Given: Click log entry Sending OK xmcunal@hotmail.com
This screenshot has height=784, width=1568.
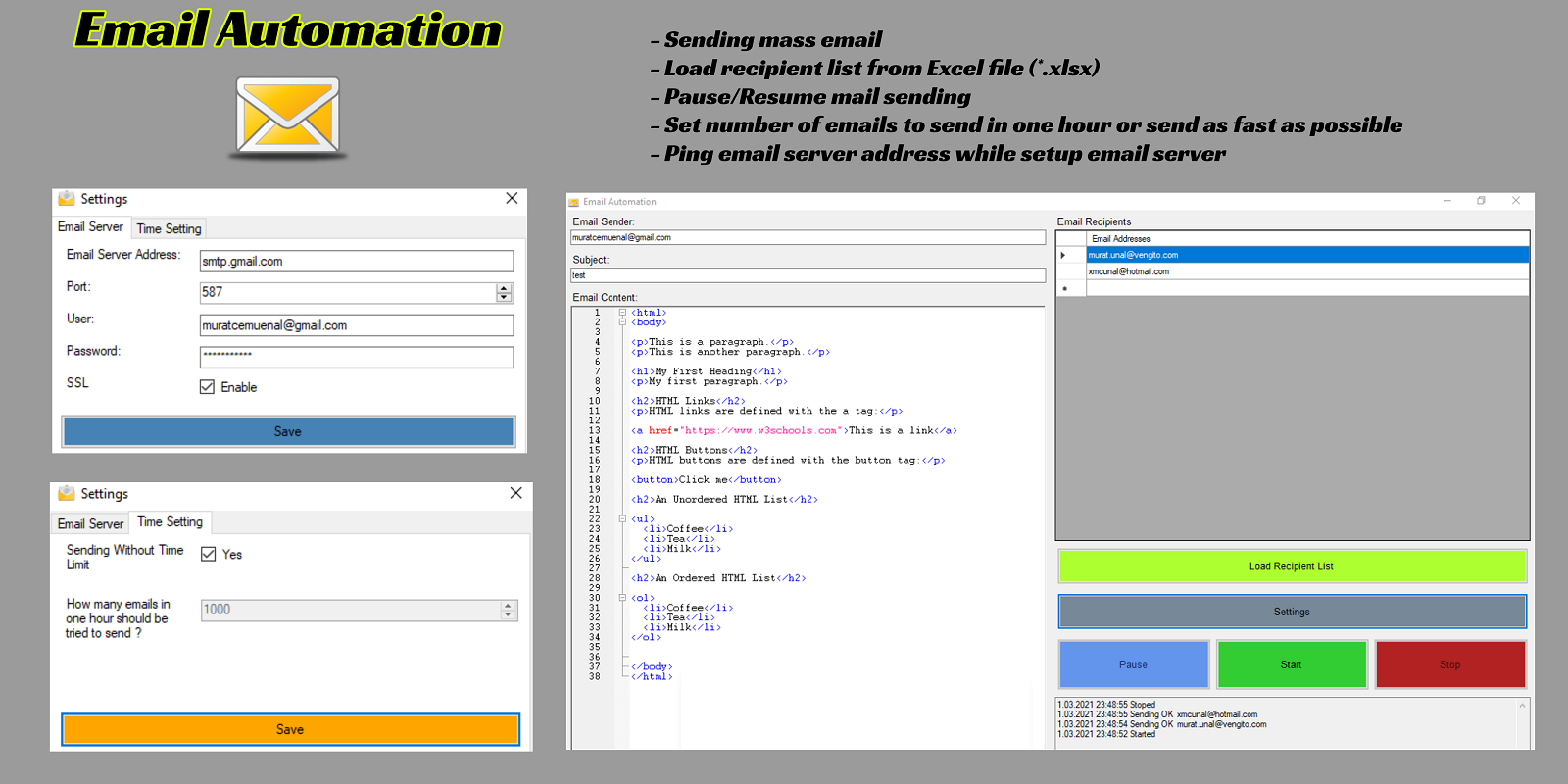Looking at the screenshot, I should coord(1157,714).
